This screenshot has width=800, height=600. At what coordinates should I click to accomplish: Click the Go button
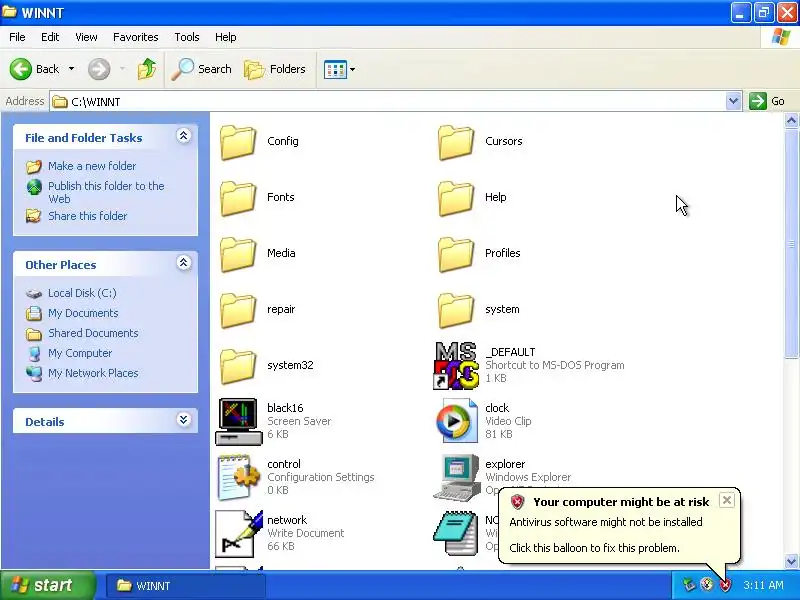coord(767,101)
